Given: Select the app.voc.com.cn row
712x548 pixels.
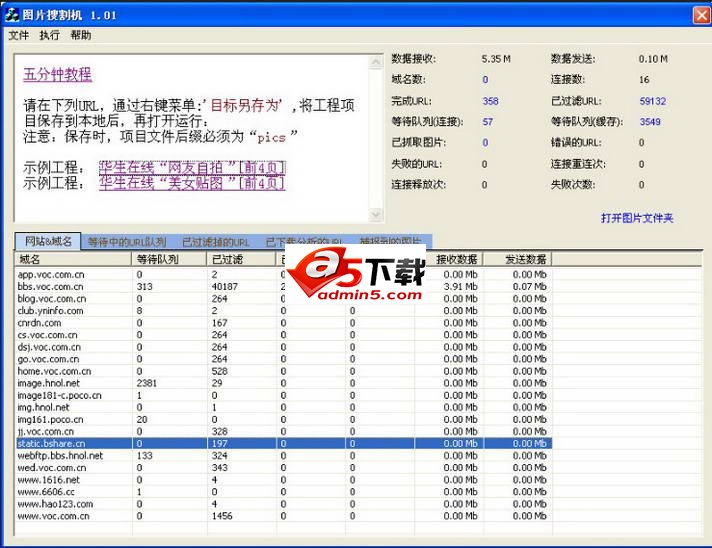Looking at the screenshot, I should 283,275.
